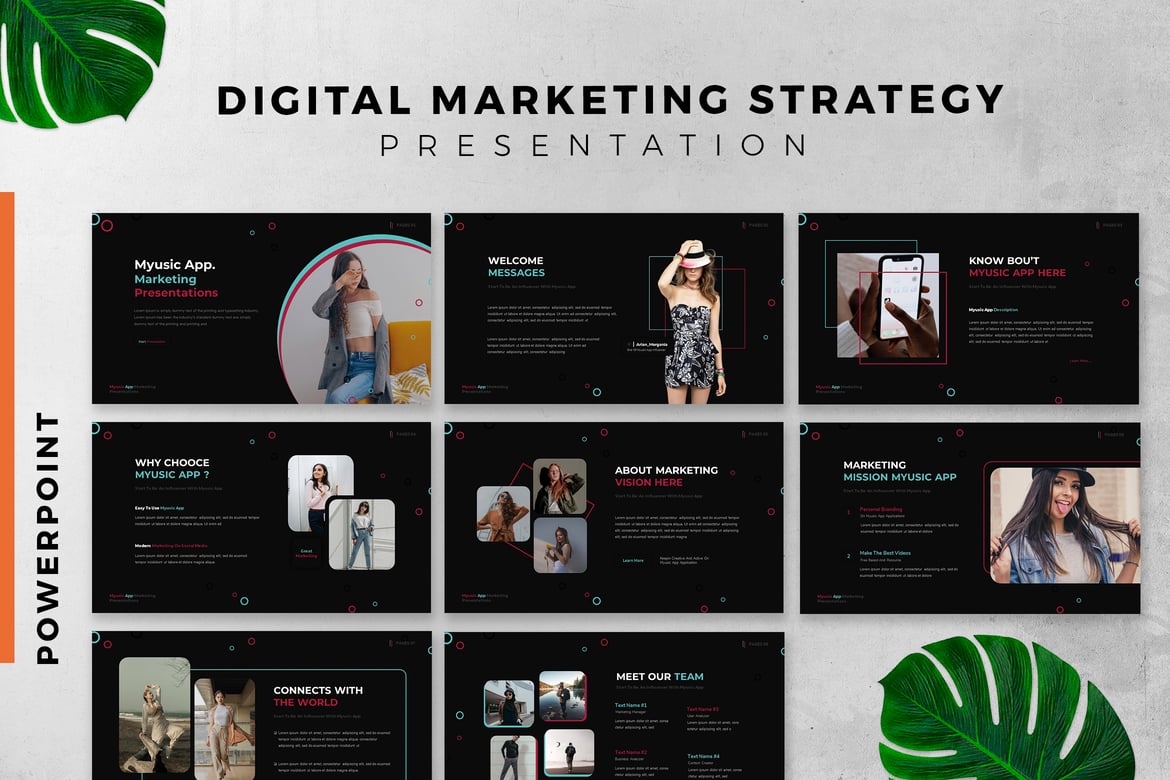Image resolution: width=1170 pixels, height=780 pixels.
Task: Select the team photo of man by lake
Action: [563, 696]
